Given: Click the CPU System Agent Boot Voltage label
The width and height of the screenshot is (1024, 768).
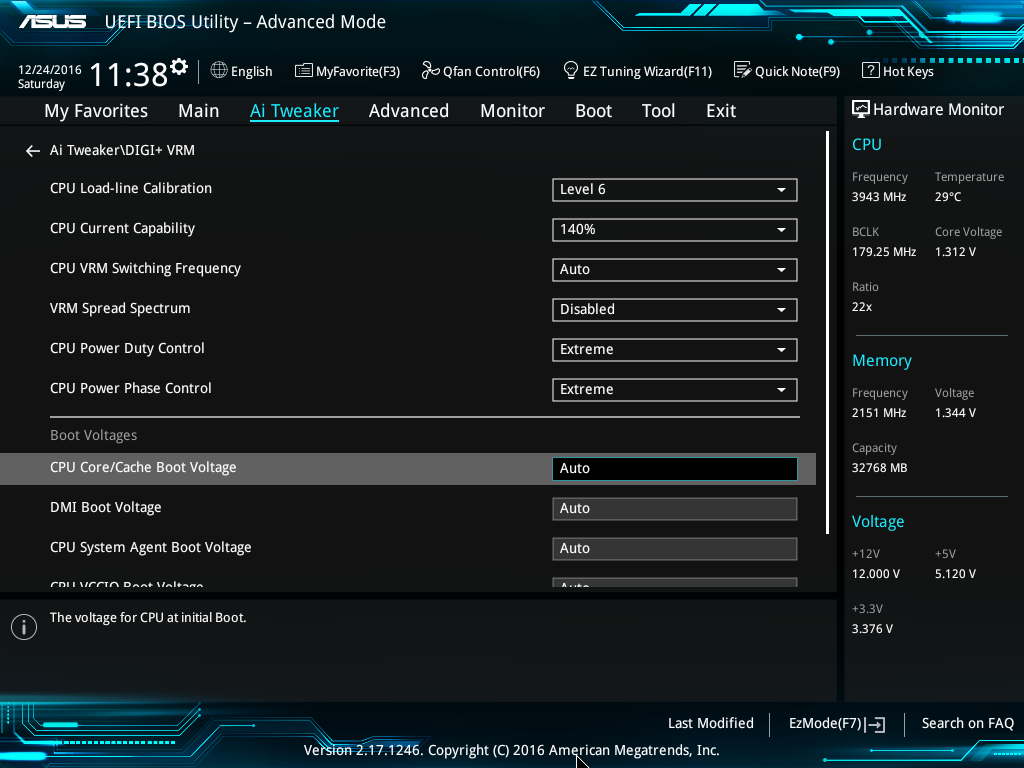Looking at the screenshot, I should click(150, 547).
